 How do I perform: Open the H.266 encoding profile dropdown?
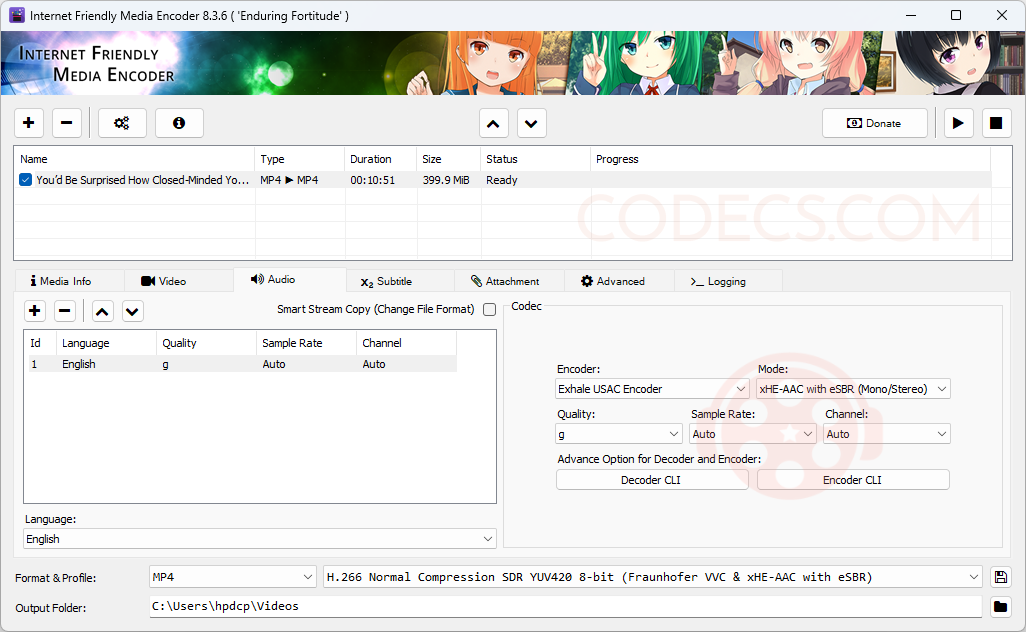pyautogui.click(x=653, y=577)
